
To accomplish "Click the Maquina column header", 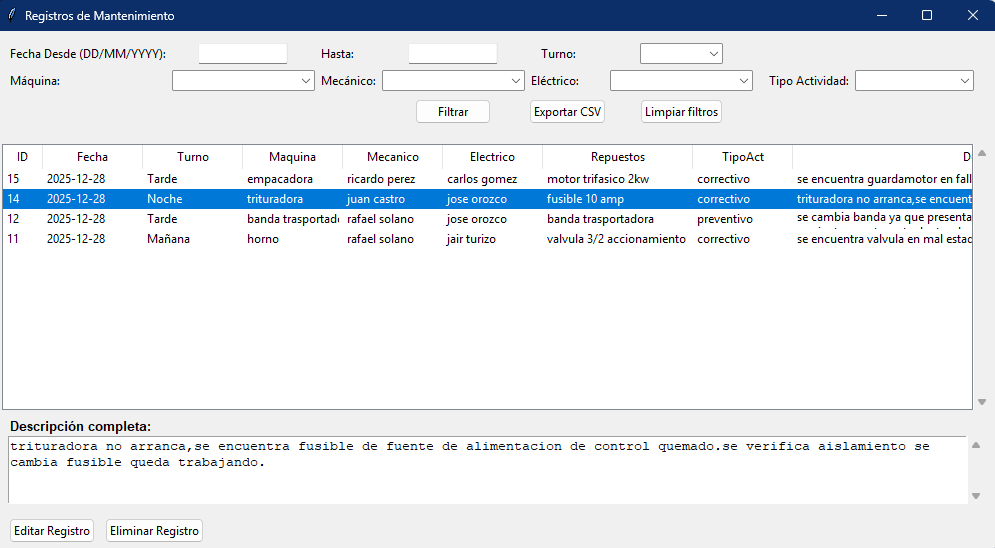I will click(292, 157).
